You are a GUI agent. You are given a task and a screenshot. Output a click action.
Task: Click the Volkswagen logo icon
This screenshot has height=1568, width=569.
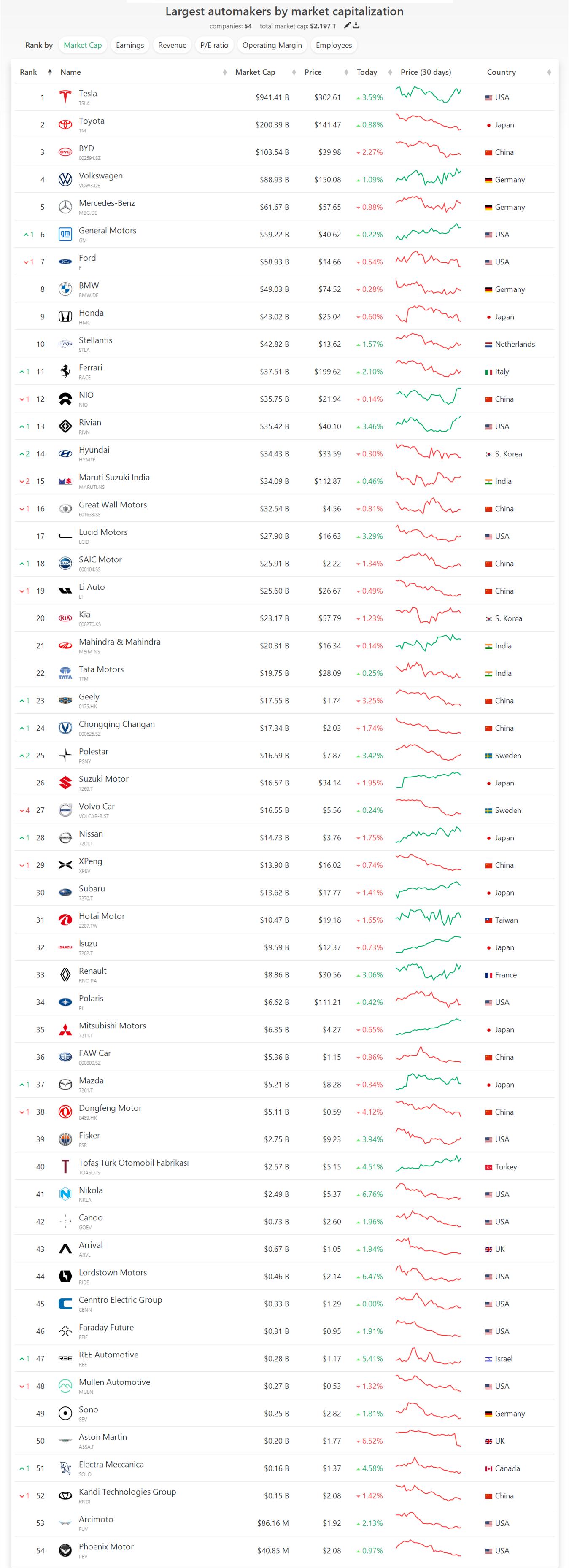pos(65,180)
